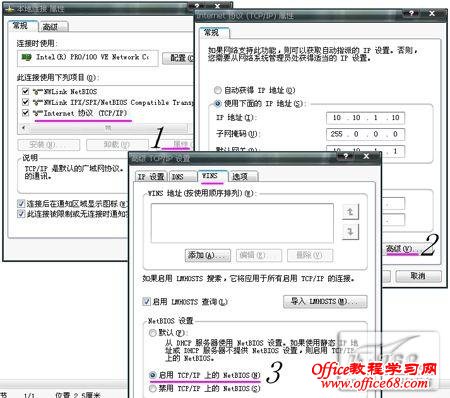
Task: Select 禁用 TCP/IP 上的 NetBIOS radio button
Action: [x=153, y=388]
